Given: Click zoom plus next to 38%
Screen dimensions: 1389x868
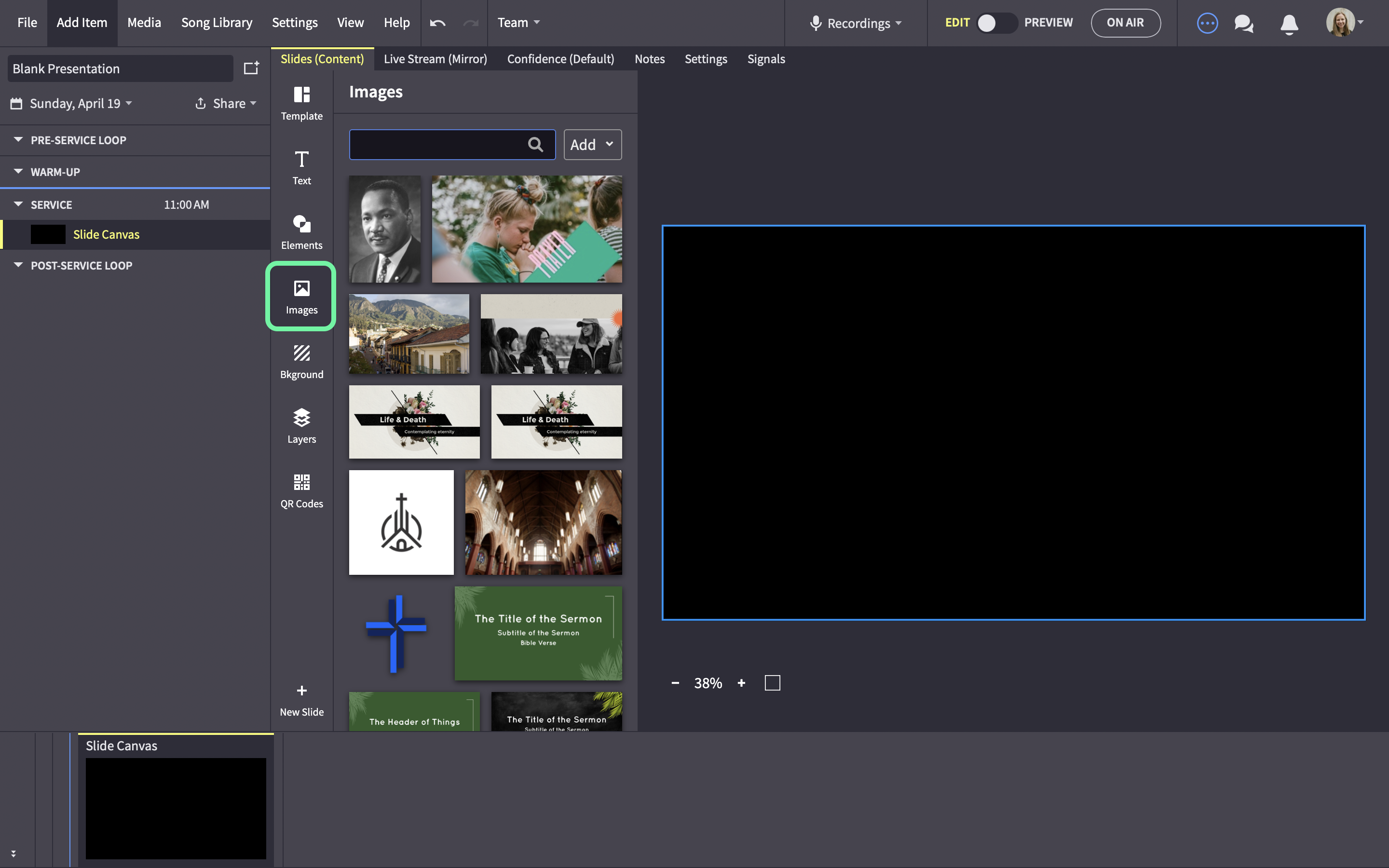Looking at the screenshot, I should click(x=742, y=683).
